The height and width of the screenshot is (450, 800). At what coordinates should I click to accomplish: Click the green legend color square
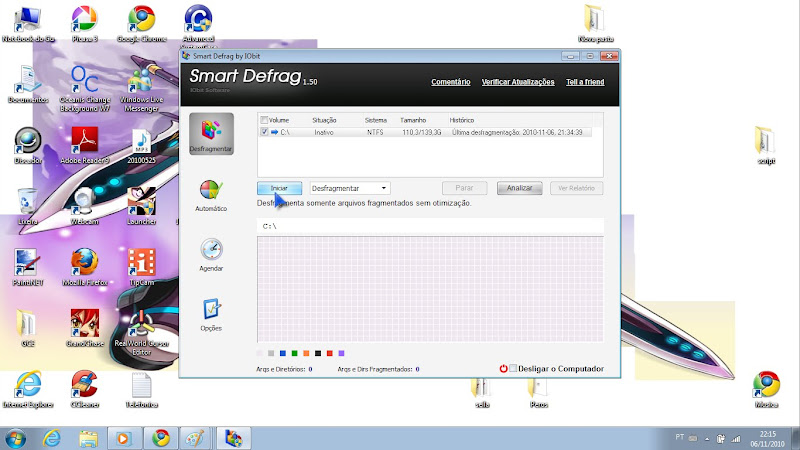tap(294, 353)
